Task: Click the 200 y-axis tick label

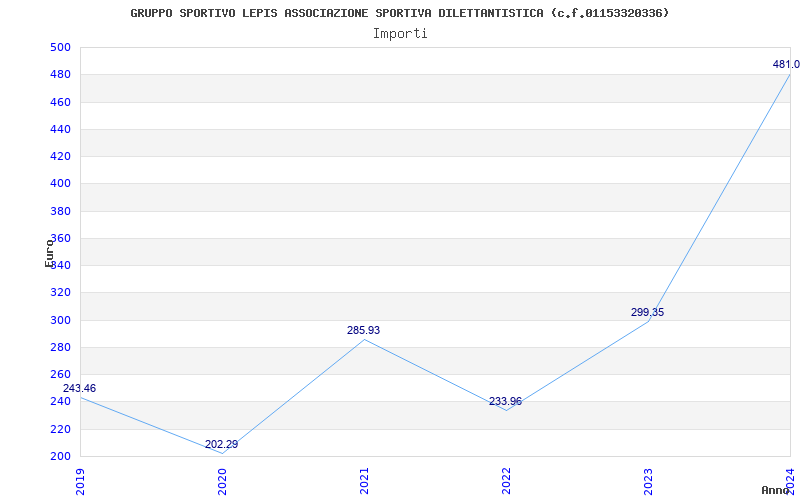Action: coord(60,456)
